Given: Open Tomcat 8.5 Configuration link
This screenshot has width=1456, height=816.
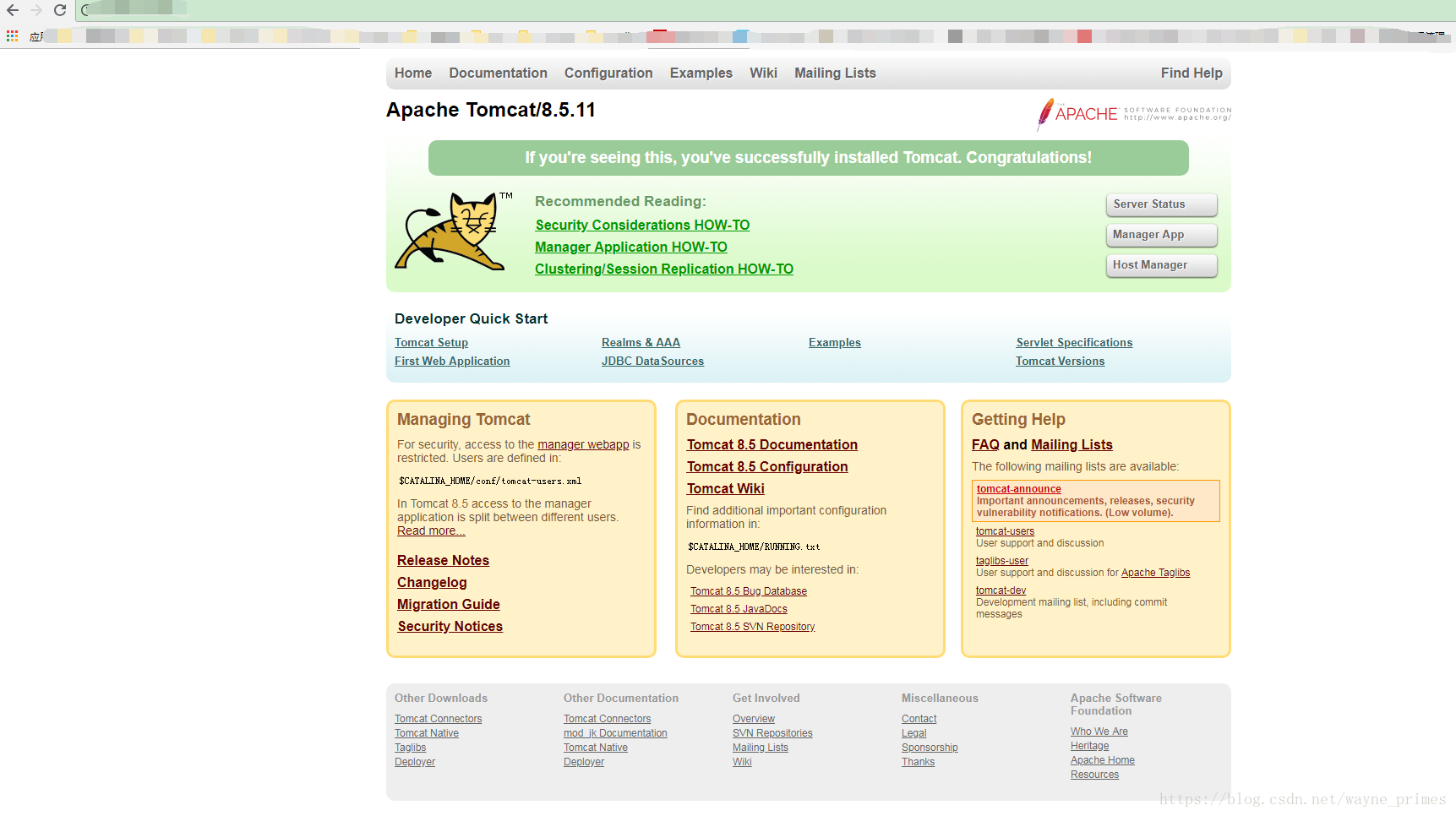Looking at the screenshot, I should tap(767, 467).
